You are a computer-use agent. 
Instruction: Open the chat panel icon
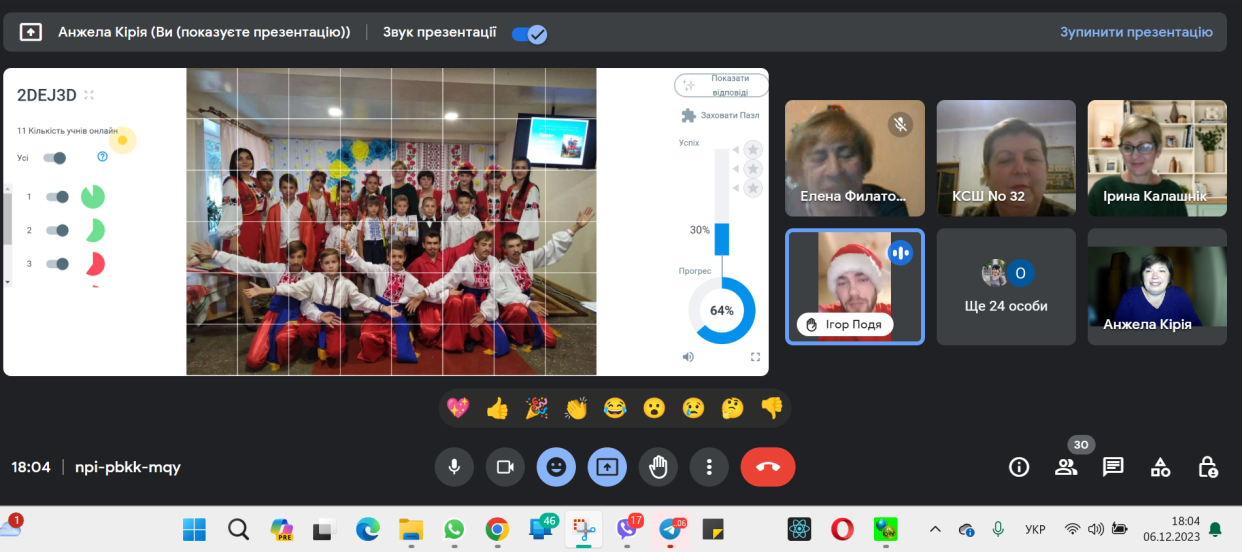coord(1113,467)
